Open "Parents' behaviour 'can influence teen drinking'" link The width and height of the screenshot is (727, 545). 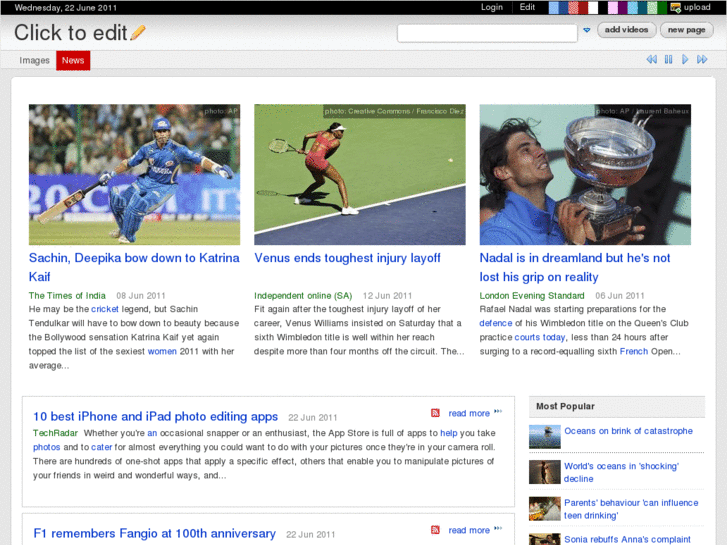click(x=631, y=509)
